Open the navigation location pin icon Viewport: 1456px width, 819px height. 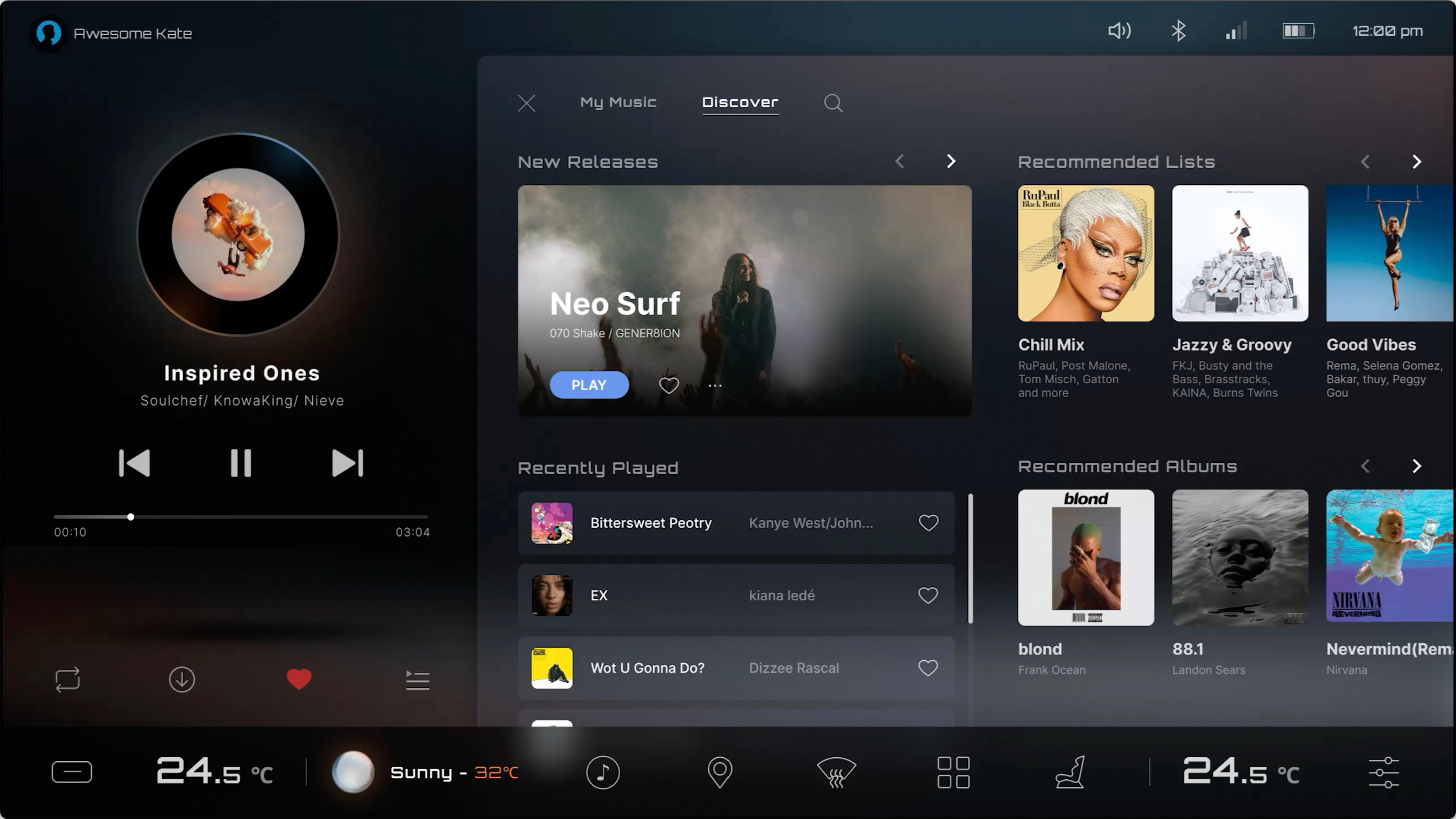719,772
